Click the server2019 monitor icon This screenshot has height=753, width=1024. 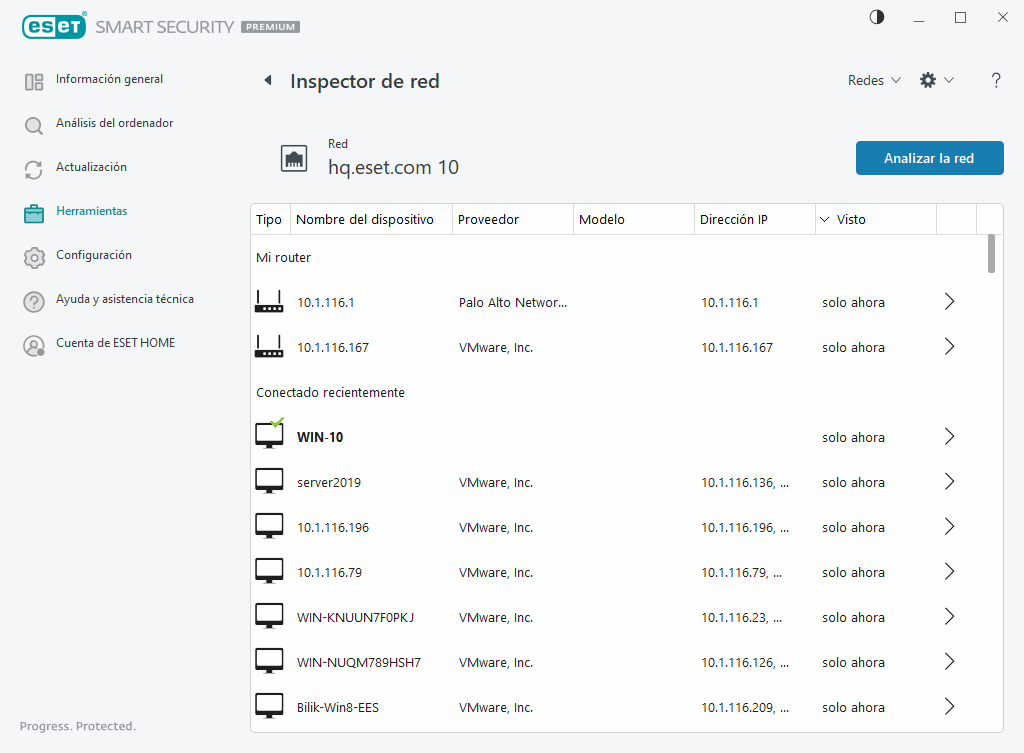pyautogui.click(x=269, y=482)
